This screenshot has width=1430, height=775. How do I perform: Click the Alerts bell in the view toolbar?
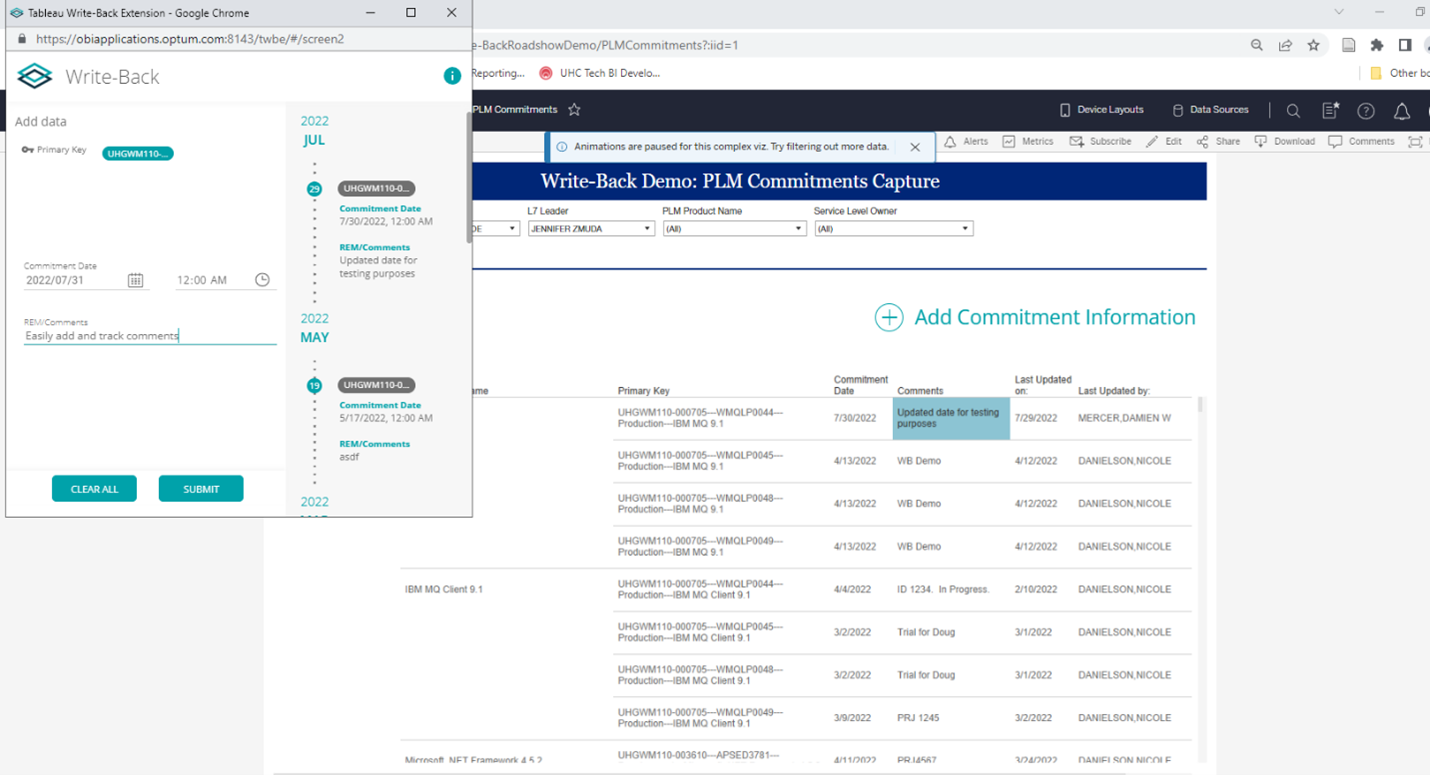(x=951, y=141)
